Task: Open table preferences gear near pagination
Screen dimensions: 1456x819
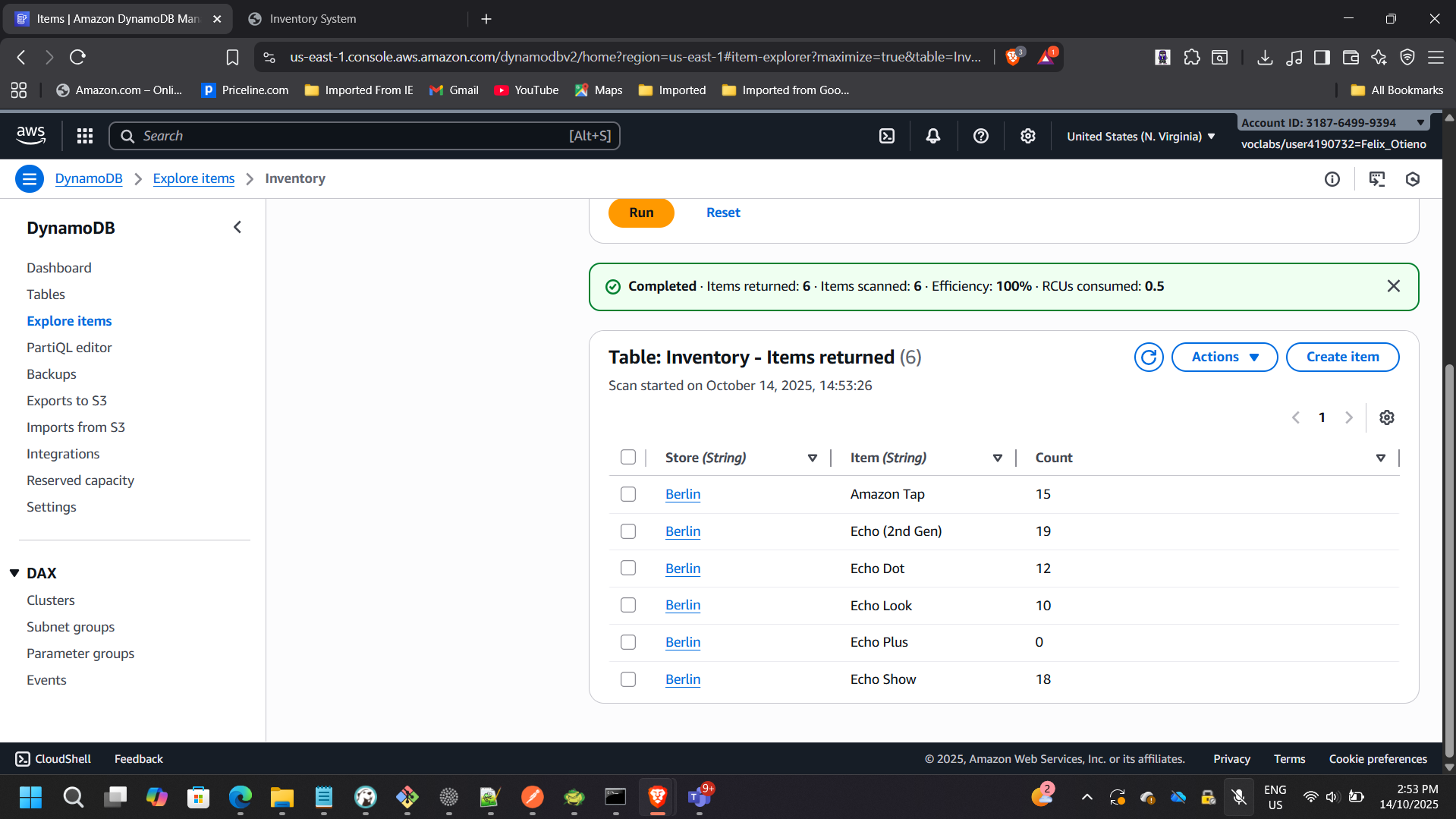Action: (x=1387, y=417)
